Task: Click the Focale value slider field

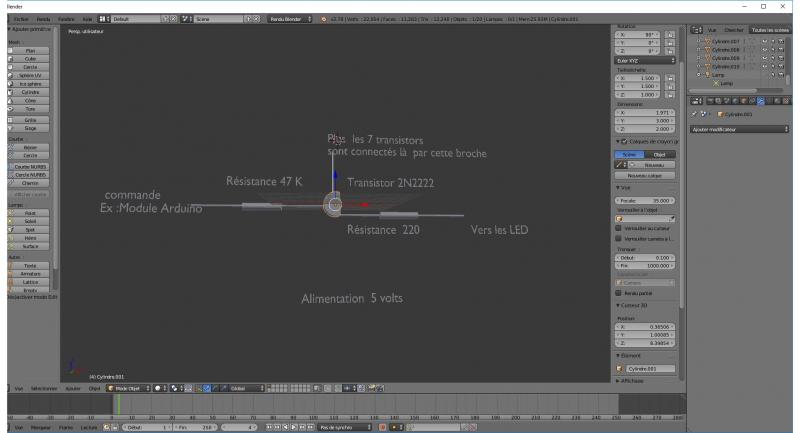Action: tap(644, 200)
